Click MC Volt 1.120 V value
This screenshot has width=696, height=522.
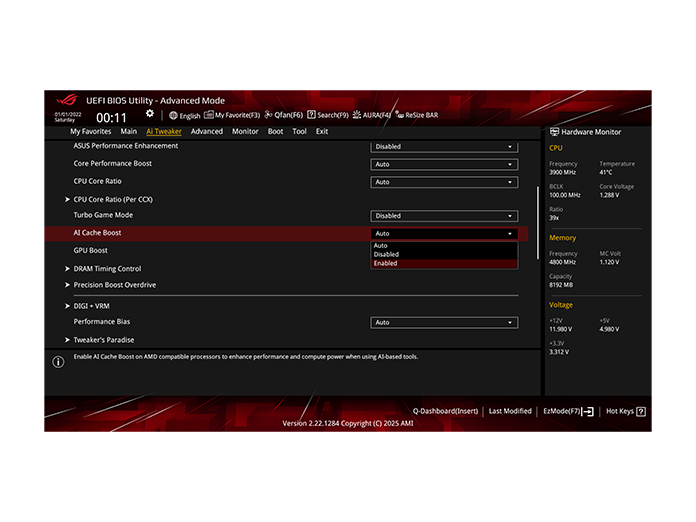609,262
